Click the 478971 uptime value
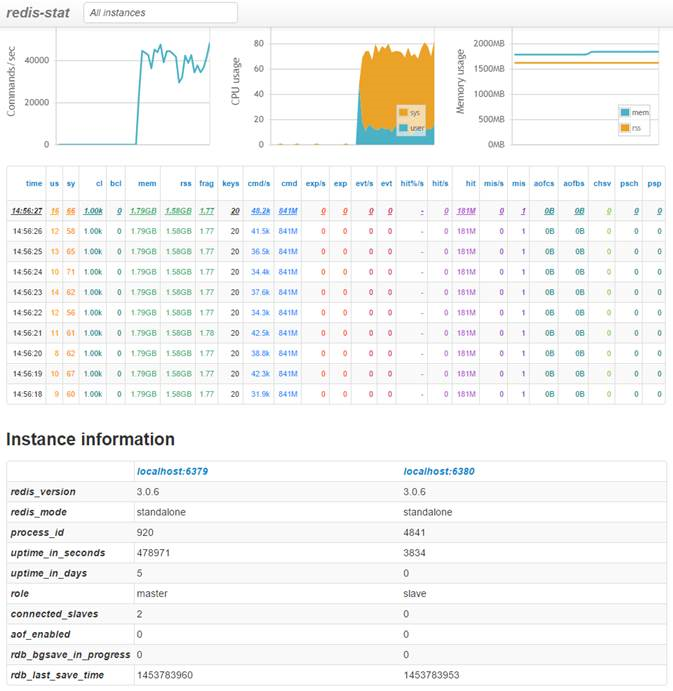The image size is (673, 691). coord(153,553)
